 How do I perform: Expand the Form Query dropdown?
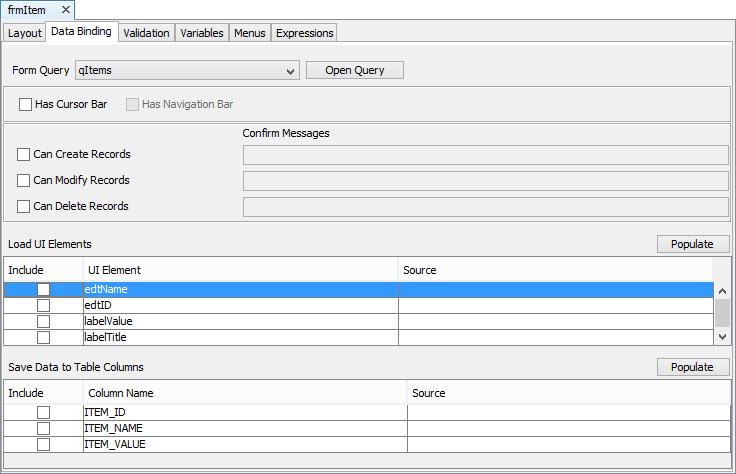pos(290,71)
